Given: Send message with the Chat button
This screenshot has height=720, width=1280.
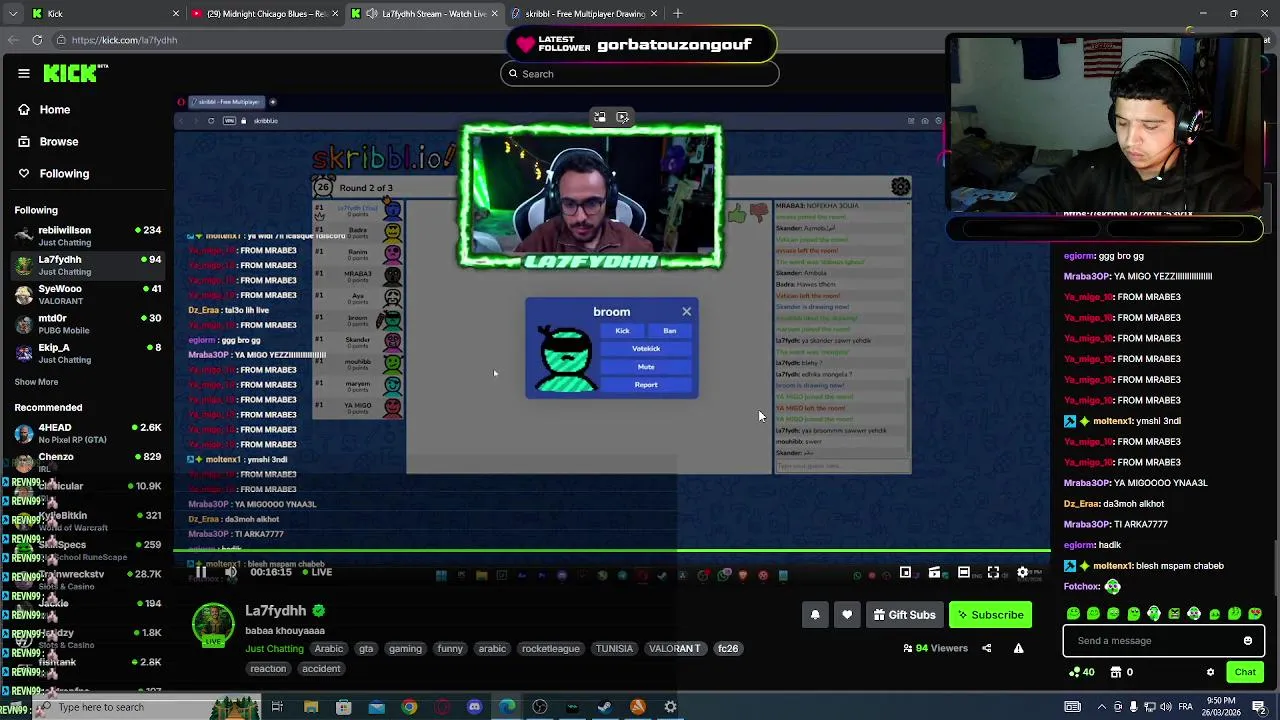Looking at the screenshot, I should [1245, 672].
